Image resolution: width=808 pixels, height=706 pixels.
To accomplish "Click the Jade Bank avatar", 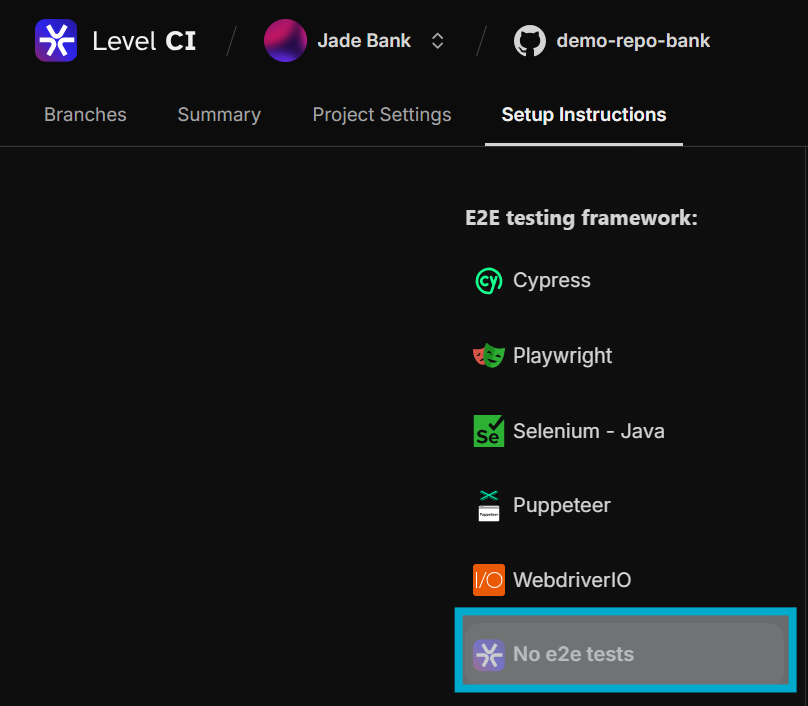I will coord(285,41).
